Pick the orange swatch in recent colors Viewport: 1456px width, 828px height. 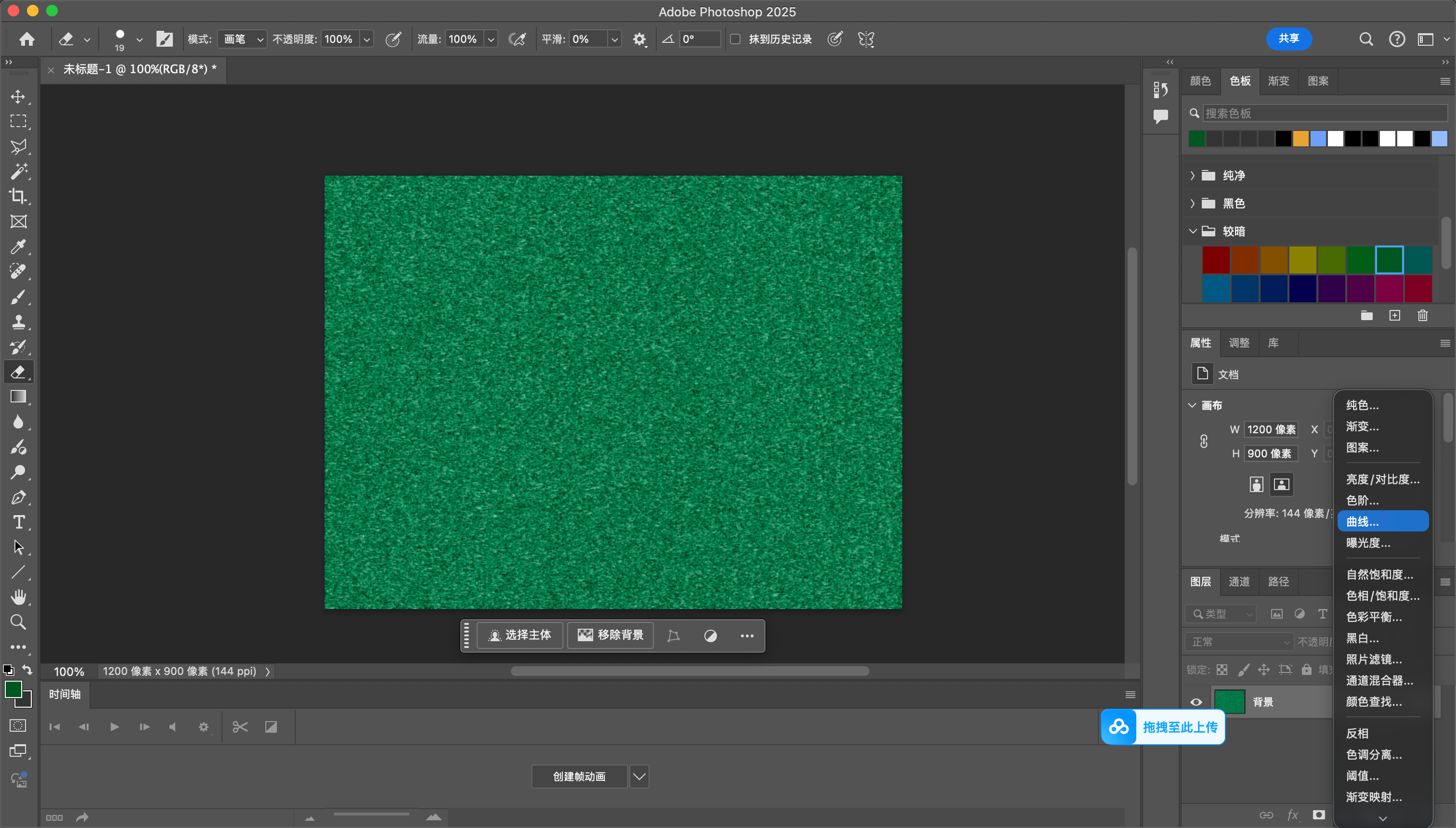point(1300,138)
